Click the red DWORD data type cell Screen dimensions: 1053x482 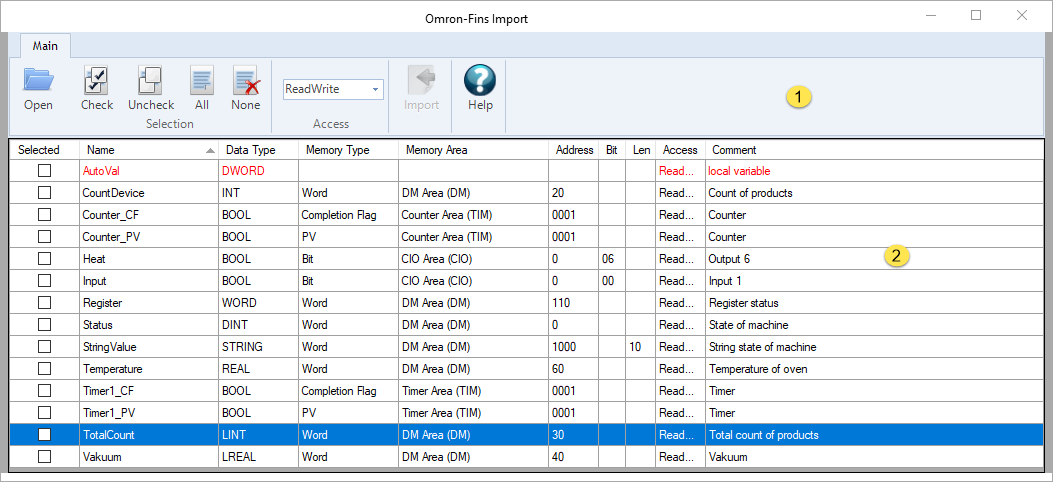point(258,171)
